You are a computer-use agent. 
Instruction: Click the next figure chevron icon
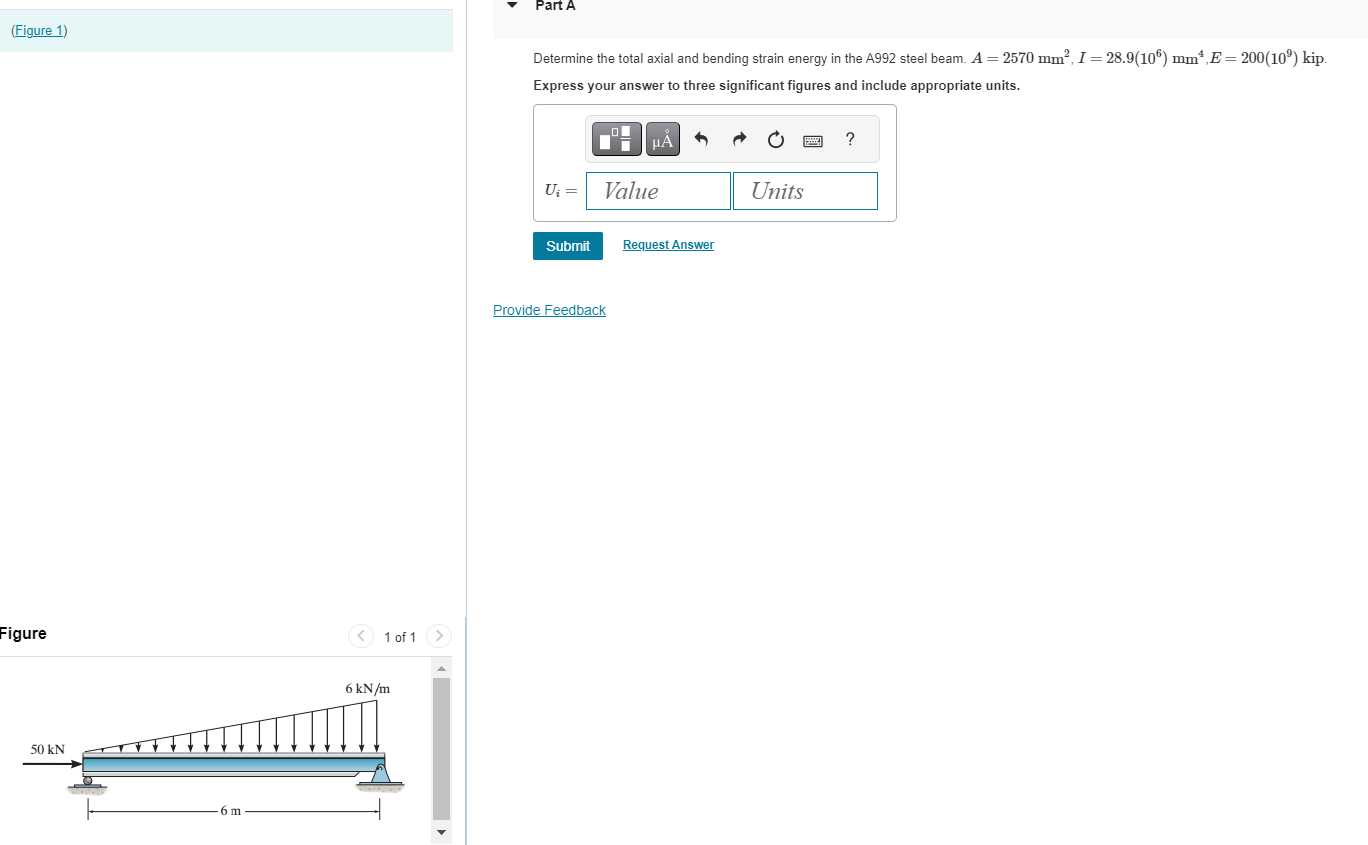pos(439,636)
